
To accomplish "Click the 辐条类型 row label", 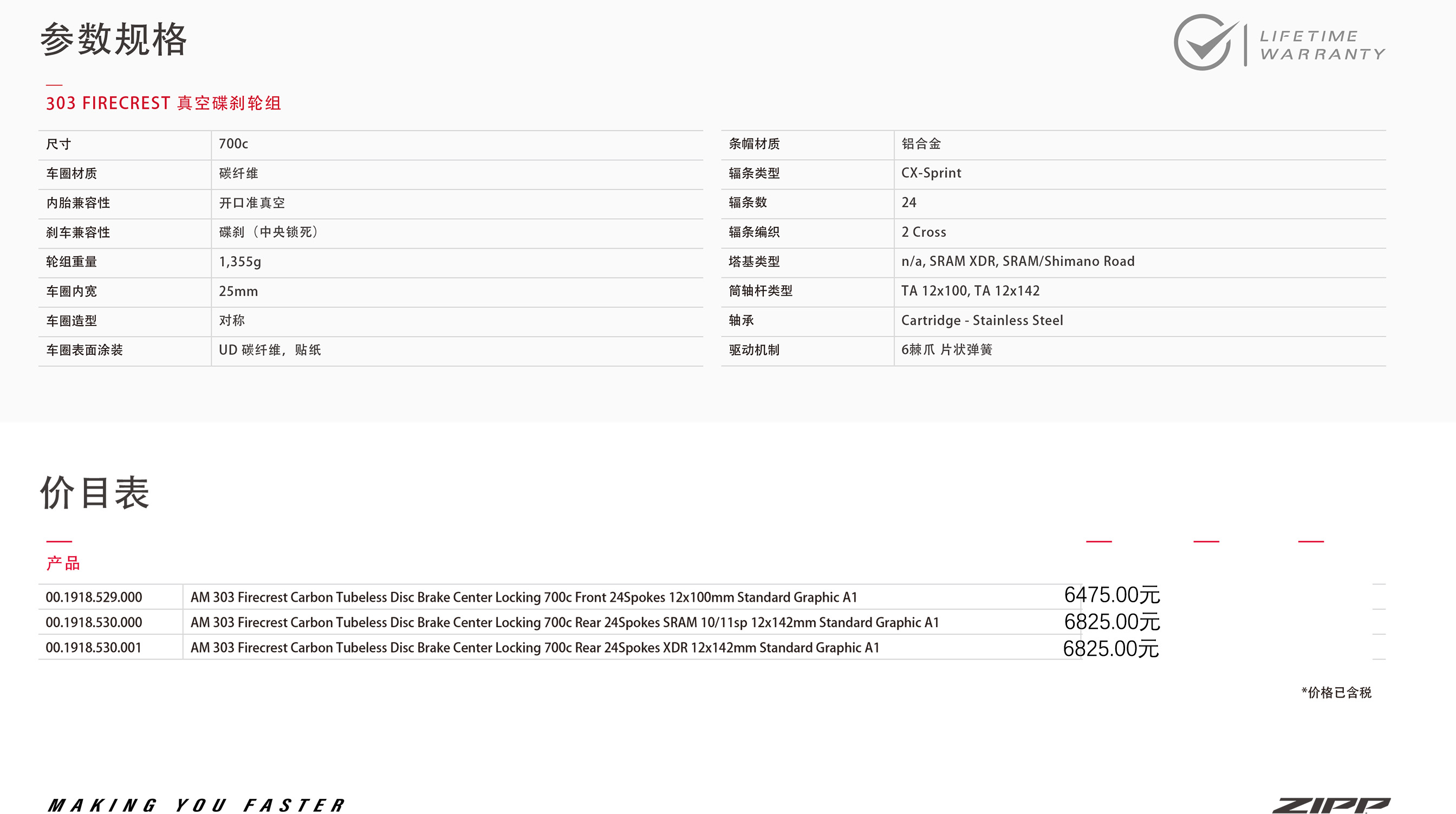I will pyautogui.click(x=754, y=173).
